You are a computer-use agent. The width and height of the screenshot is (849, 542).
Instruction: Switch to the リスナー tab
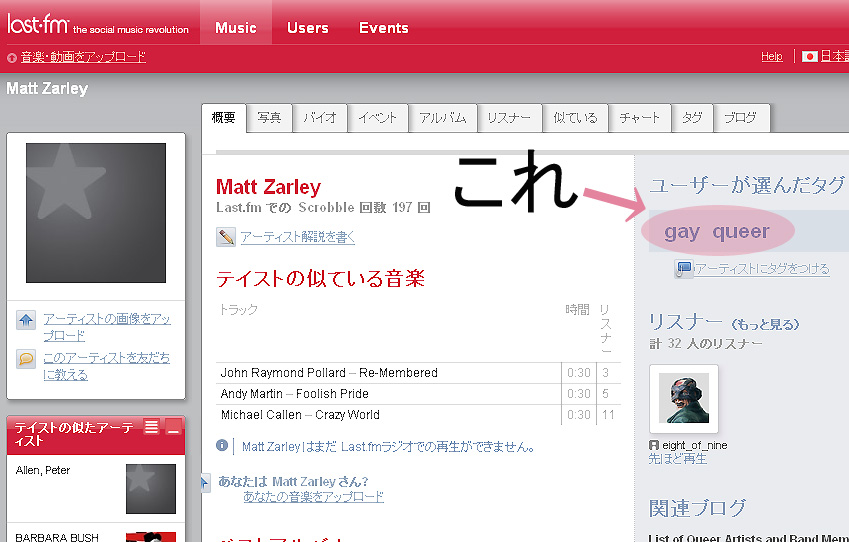pyautogui.click(x=510, y=118)
